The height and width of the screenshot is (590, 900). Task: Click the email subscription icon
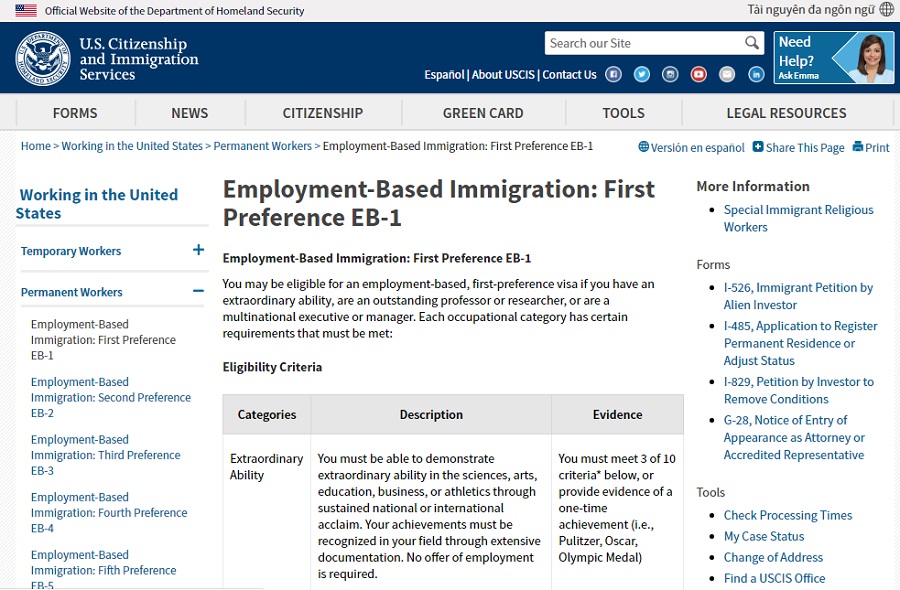point(727,75)
